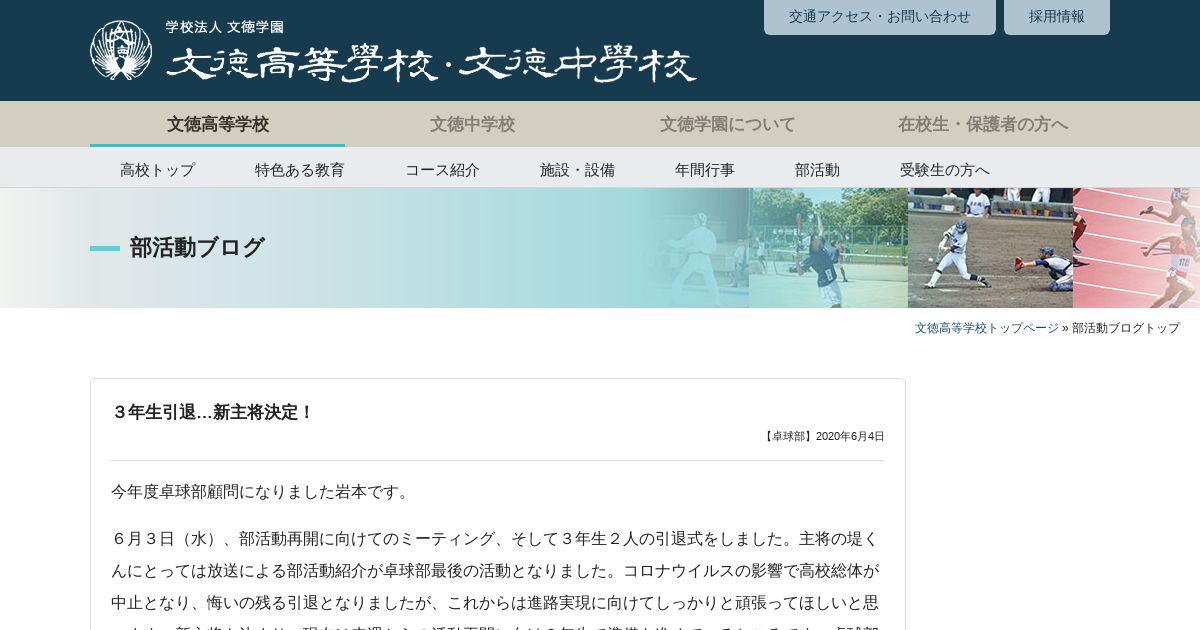This screenshot has height=630, width=1200.
Task: Click baseball batter photo in banner
Action: pyautogui.click(x=990, y=248)
